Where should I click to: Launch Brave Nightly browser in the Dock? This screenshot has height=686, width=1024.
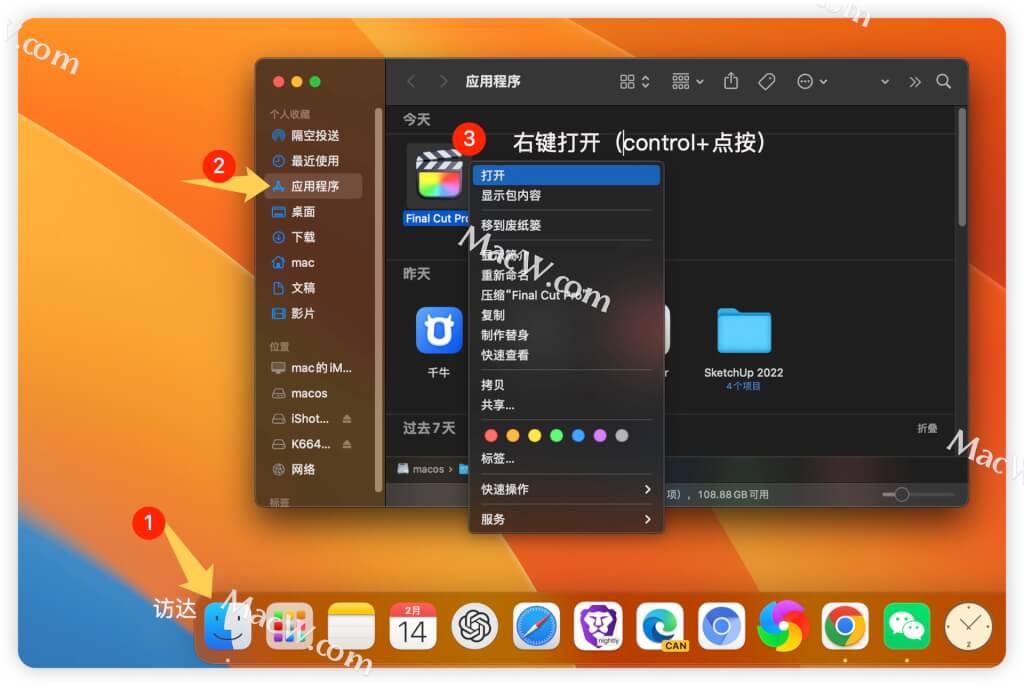tap(598, 626)
